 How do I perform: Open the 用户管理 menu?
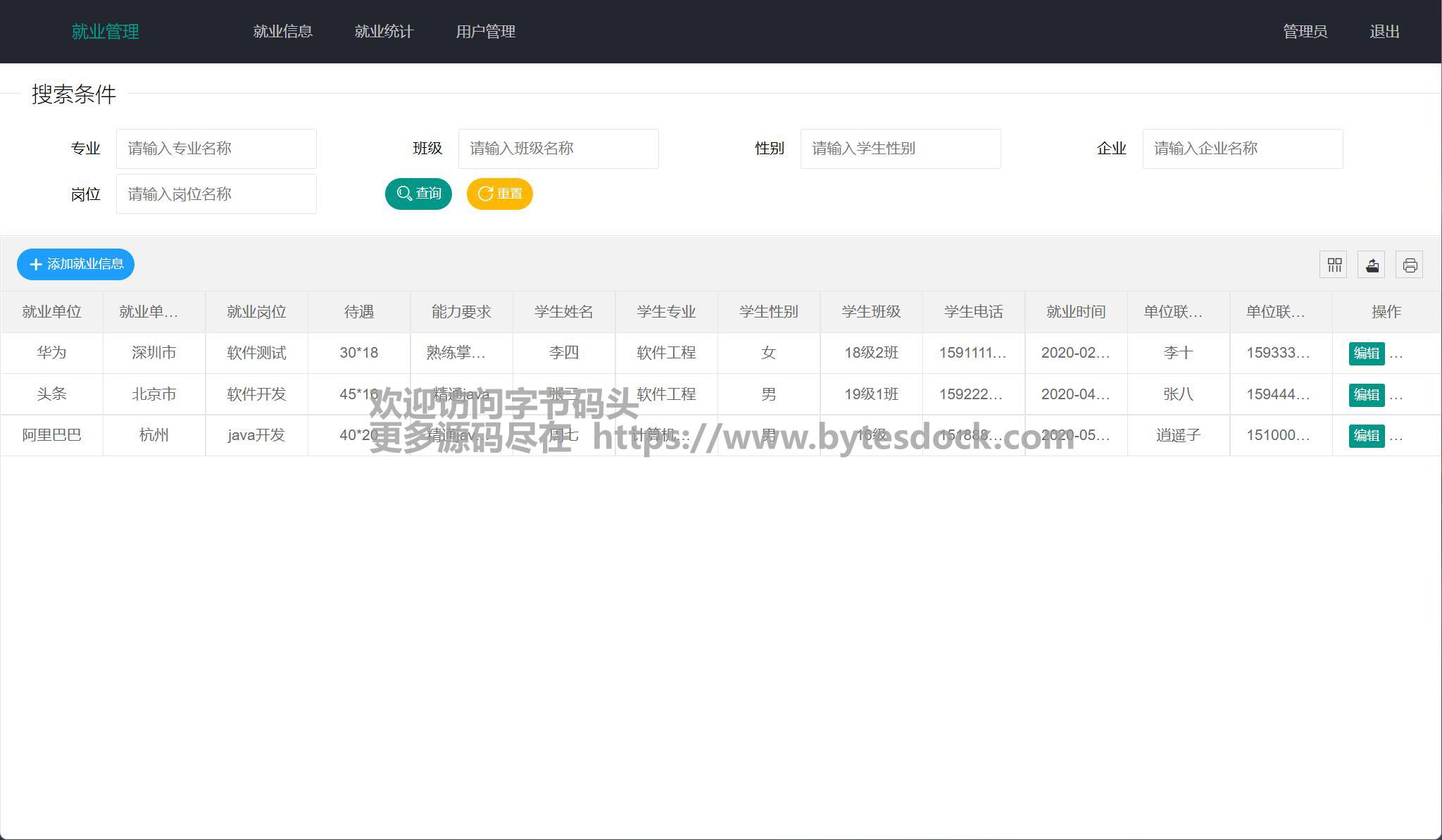click(x=485, y=32)
